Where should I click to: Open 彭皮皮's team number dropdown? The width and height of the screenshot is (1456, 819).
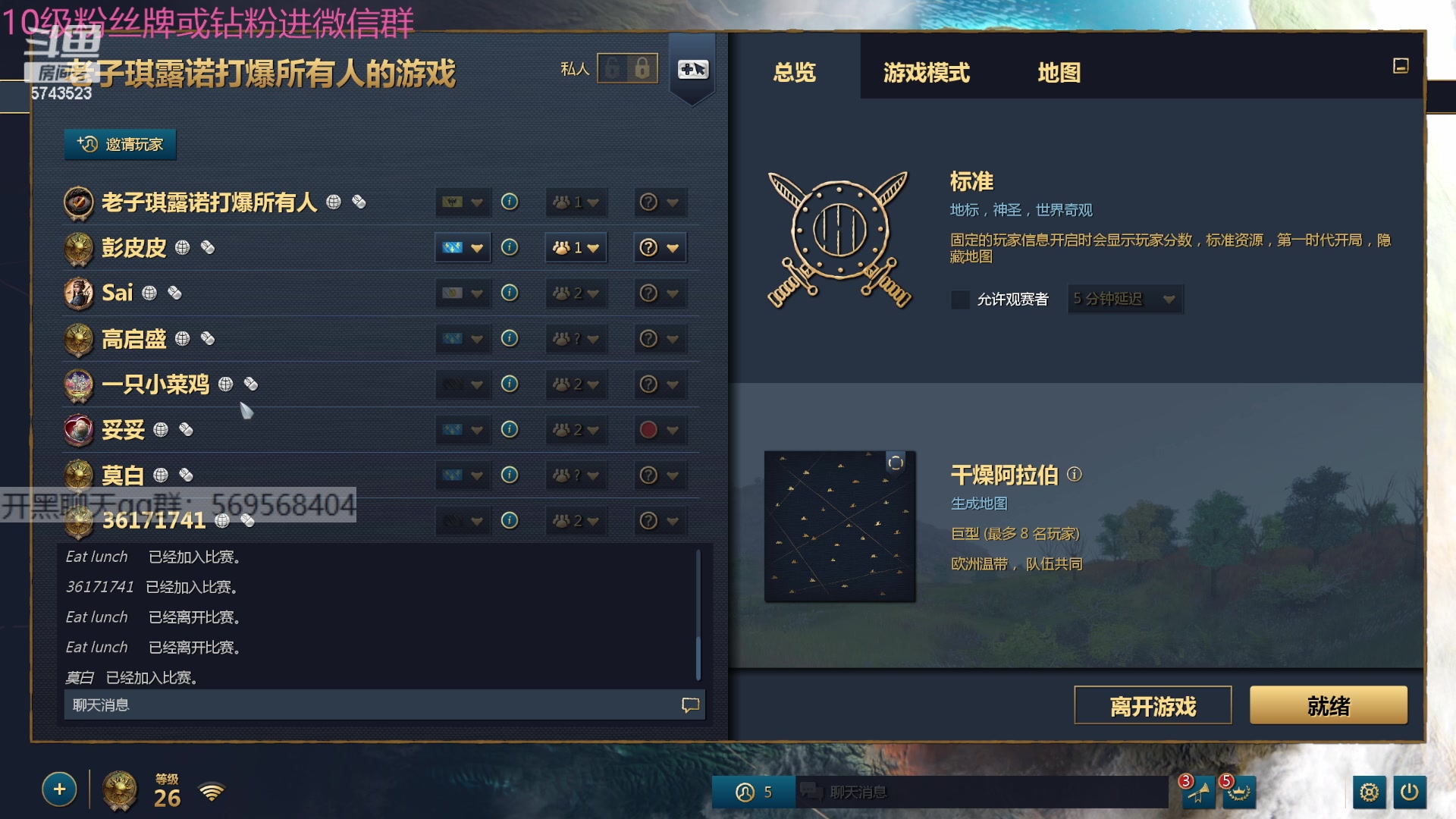point(576,247)
